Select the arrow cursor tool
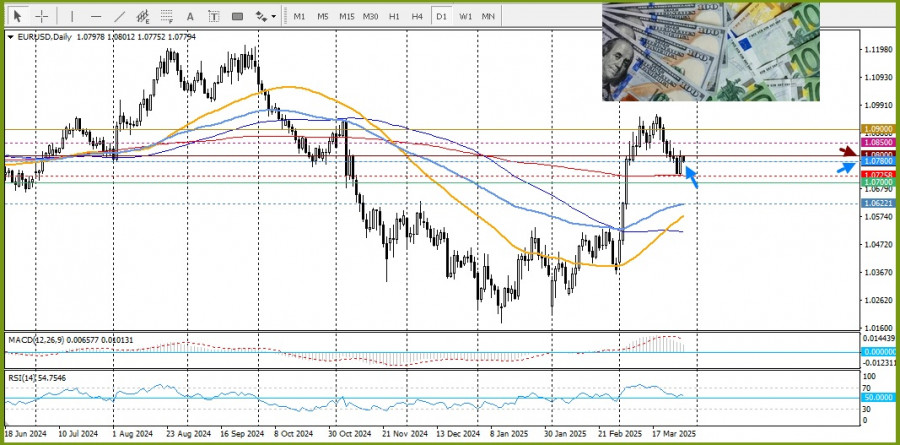 18,16
